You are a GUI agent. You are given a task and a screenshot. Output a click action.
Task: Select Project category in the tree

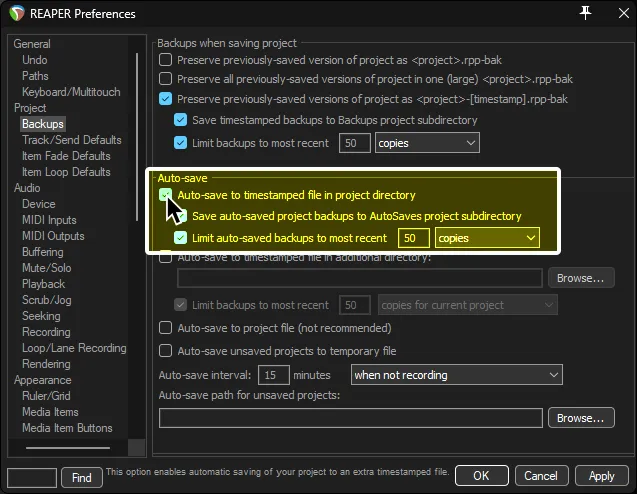[30, 108]
